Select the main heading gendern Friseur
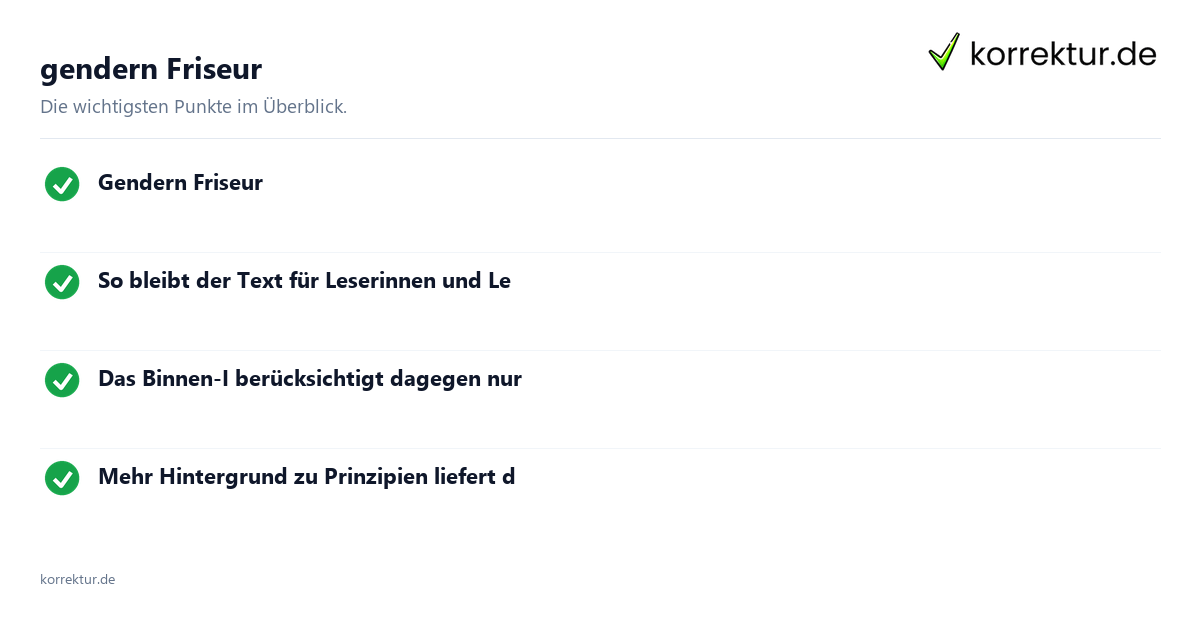The image size is (1200, 630). [x=151, y=69]
